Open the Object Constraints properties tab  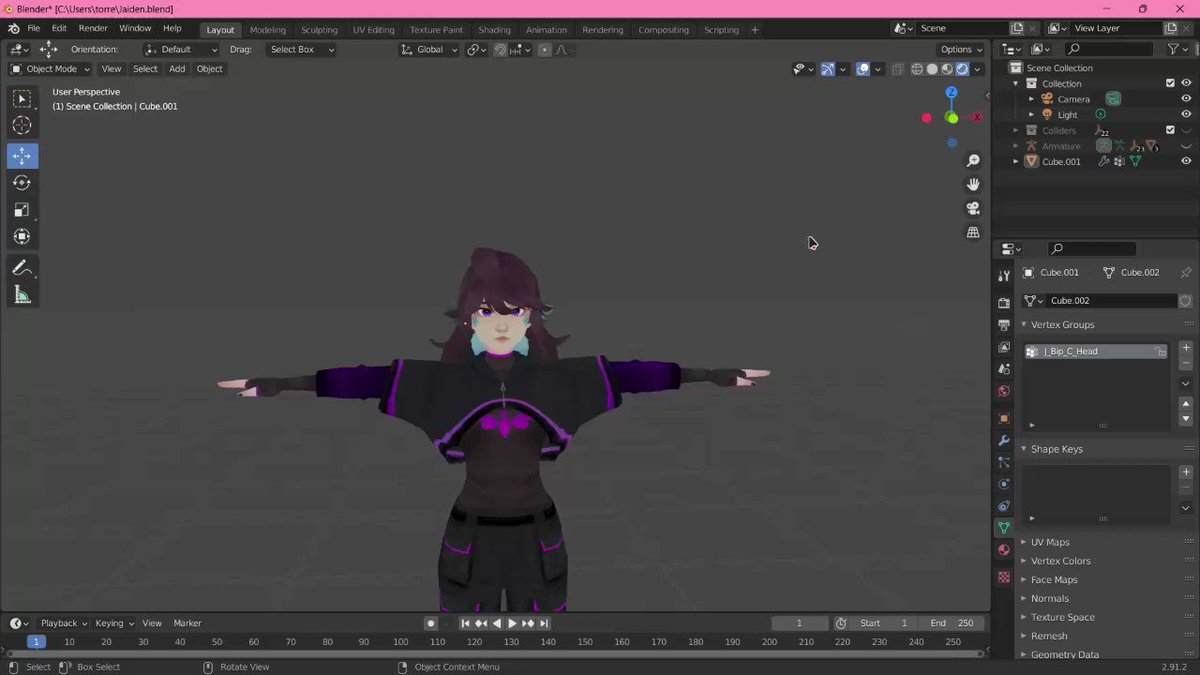point(1004,506)
